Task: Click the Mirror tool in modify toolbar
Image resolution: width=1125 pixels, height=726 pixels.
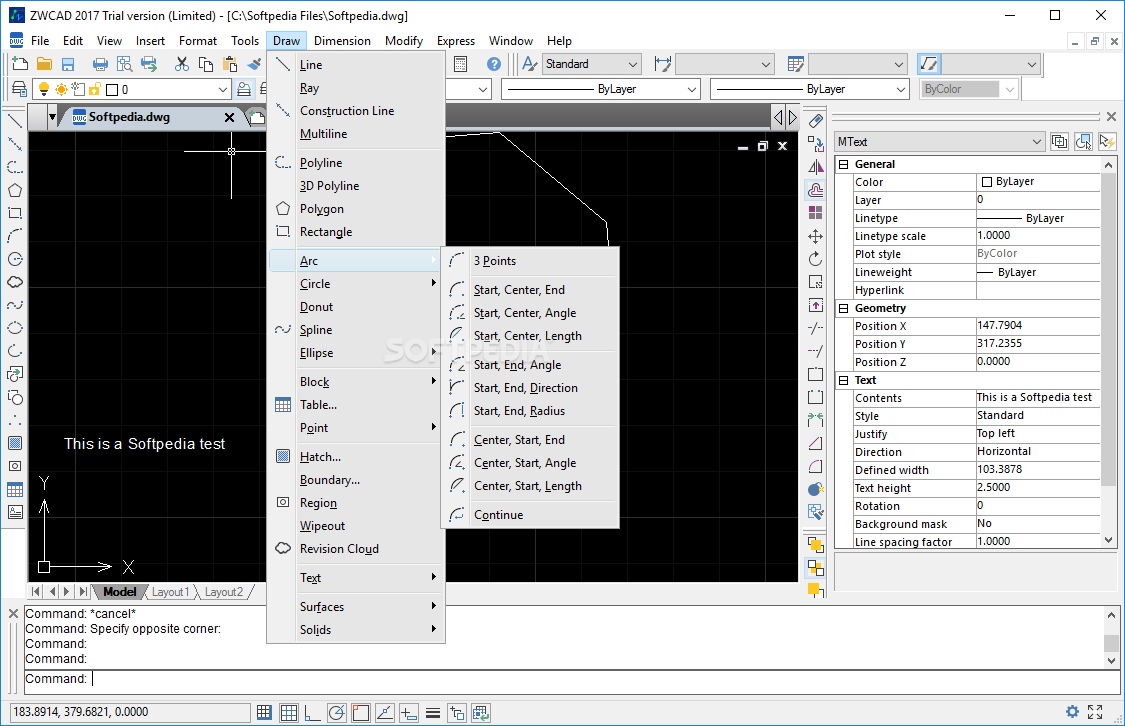Action: coord(816,167)
